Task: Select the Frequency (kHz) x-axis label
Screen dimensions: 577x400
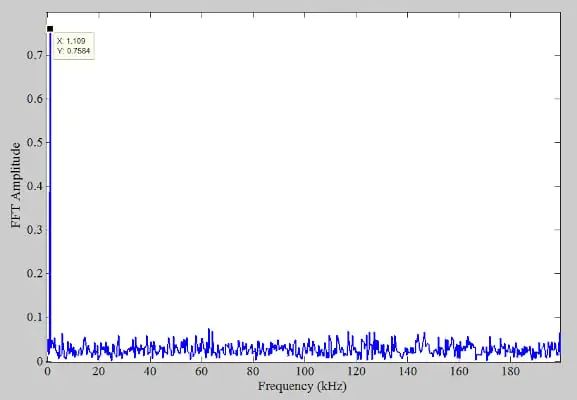Action: [302, 386]
